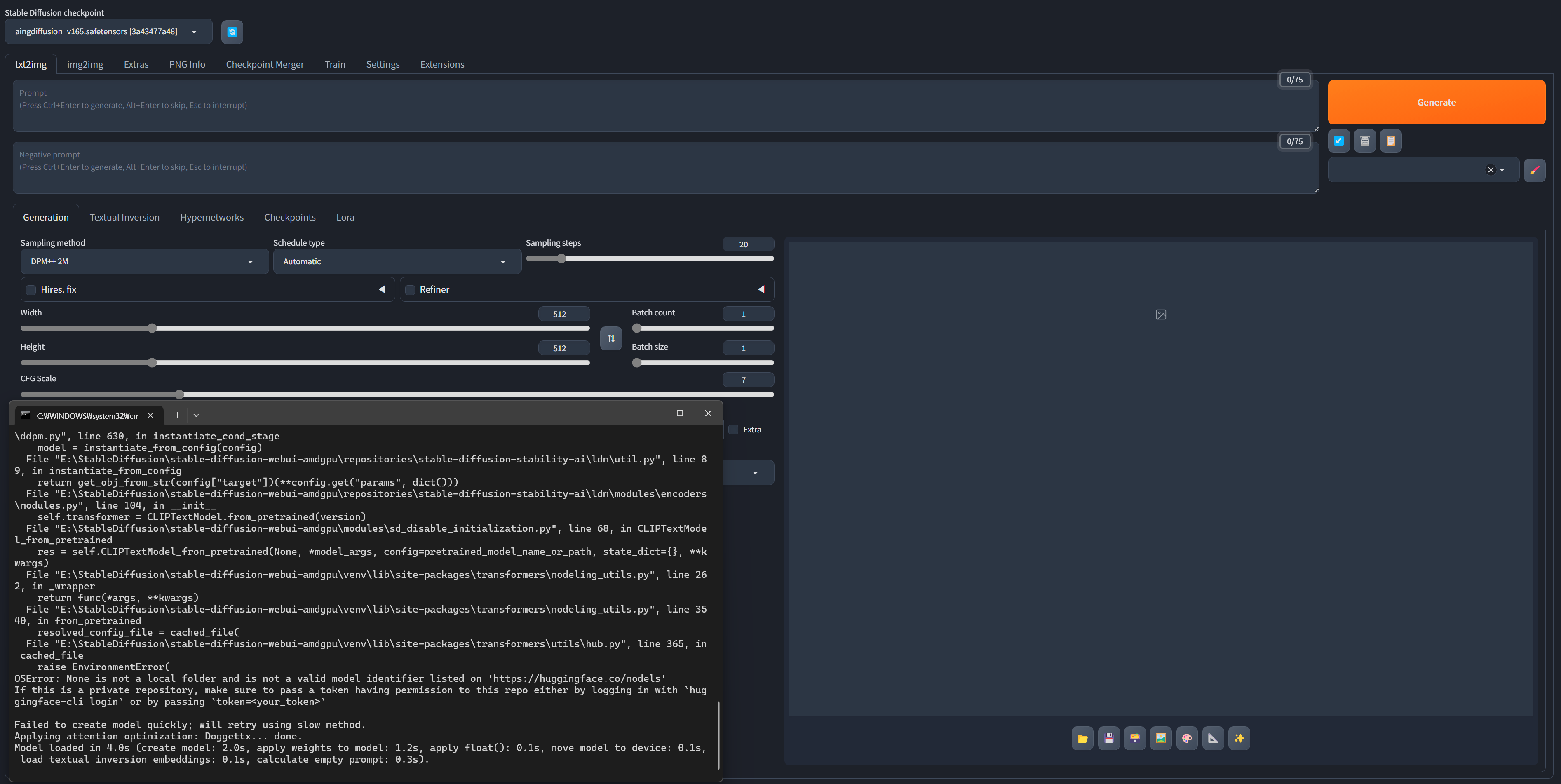Open the Checkpoint Merger tab
This screenshot has width=1561, height=784.
pos(265,64)
